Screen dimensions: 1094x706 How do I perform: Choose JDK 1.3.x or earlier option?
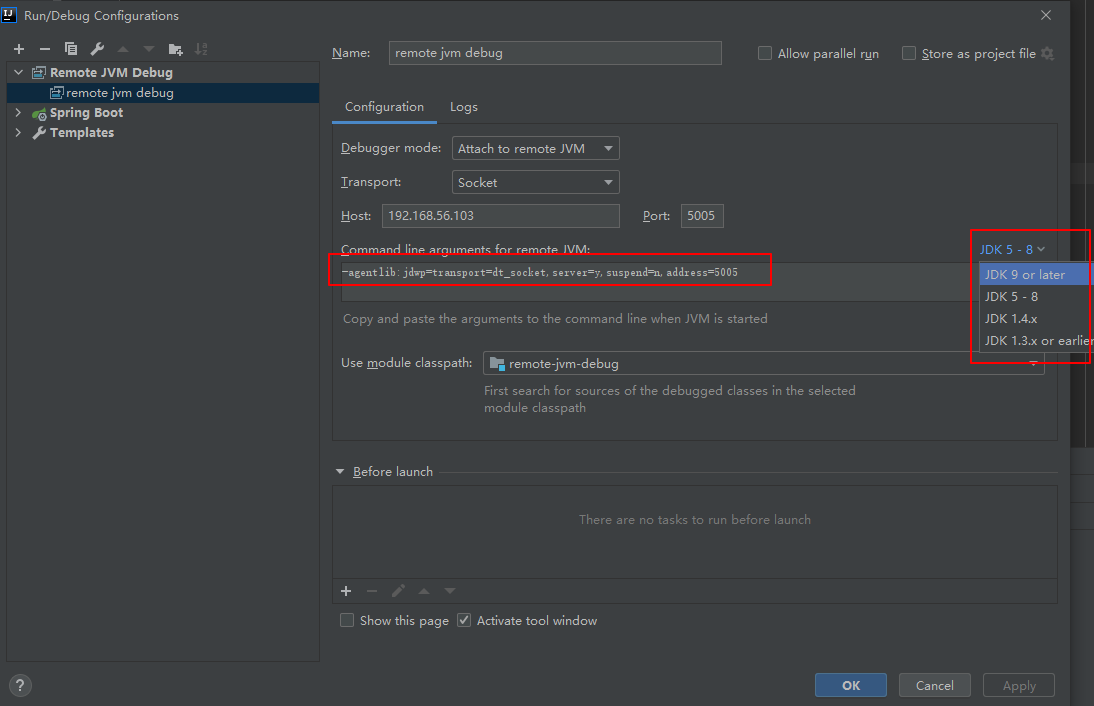pyautogui.click(x=1036, y=340)
